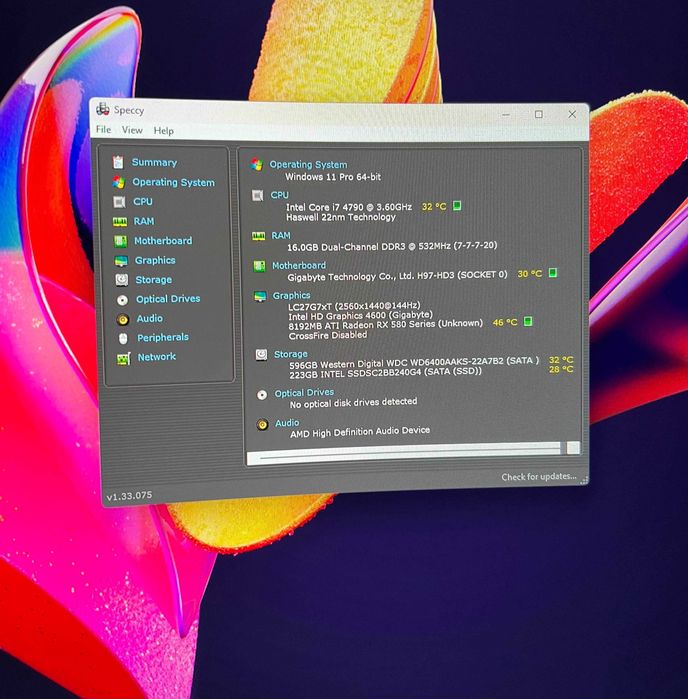Viewport: 688px width, 699px height.
Task: Click the Operating System icon in the summary panel
Action: (257, 164)
